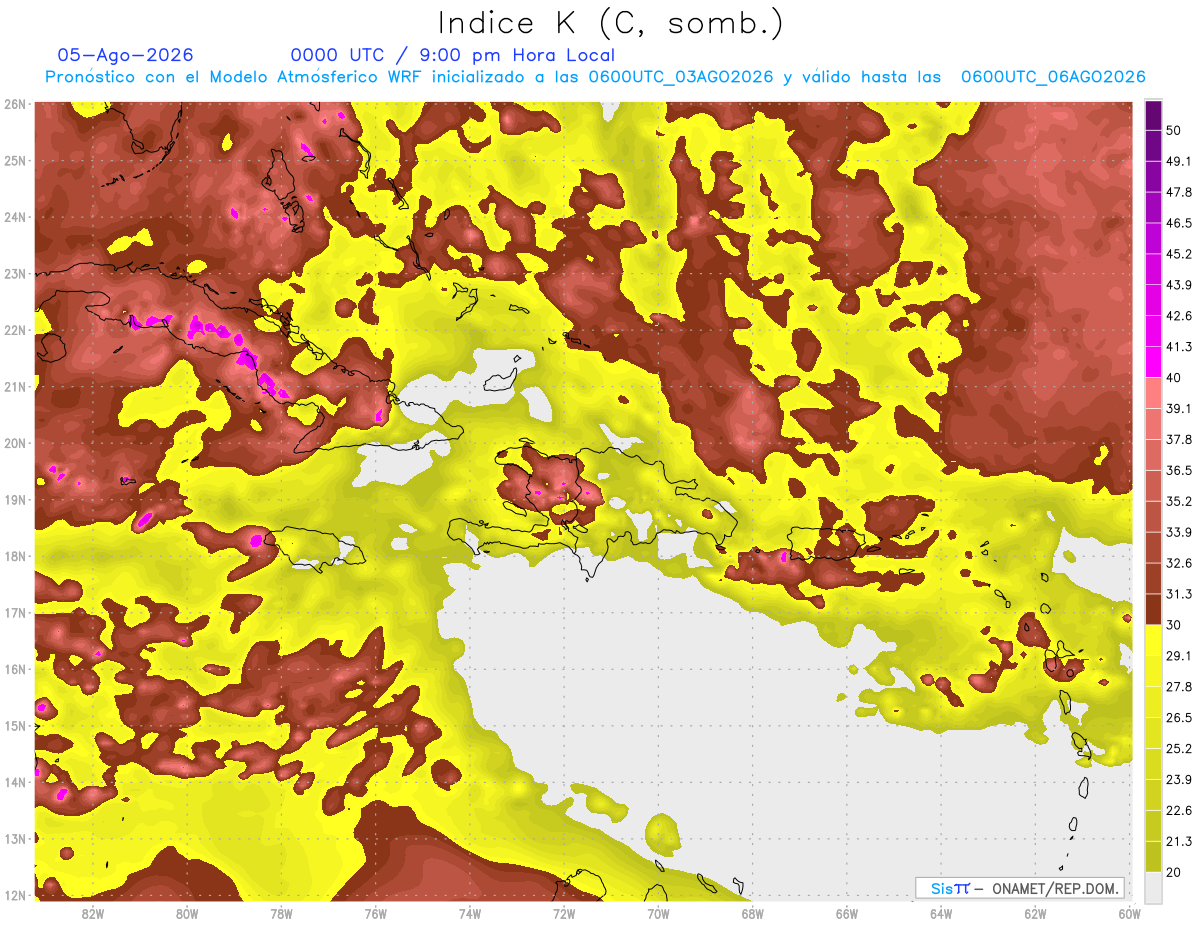Click the color scale label "22.6"
Viewport: 1200px width, 927px height.
[x=1180, y=811]
